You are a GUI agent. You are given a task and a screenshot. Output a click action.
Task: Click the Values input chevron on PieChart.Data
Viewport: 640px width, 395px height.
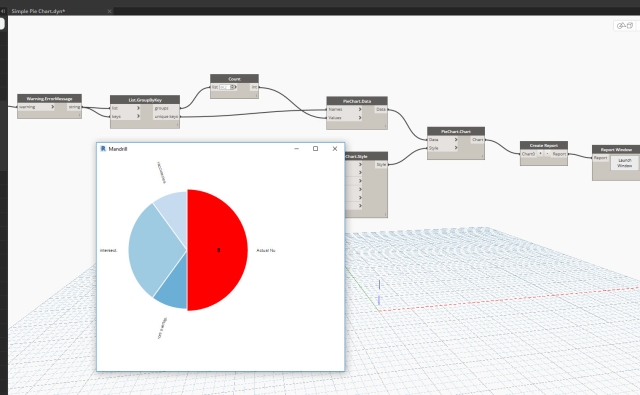click(360, 118)
